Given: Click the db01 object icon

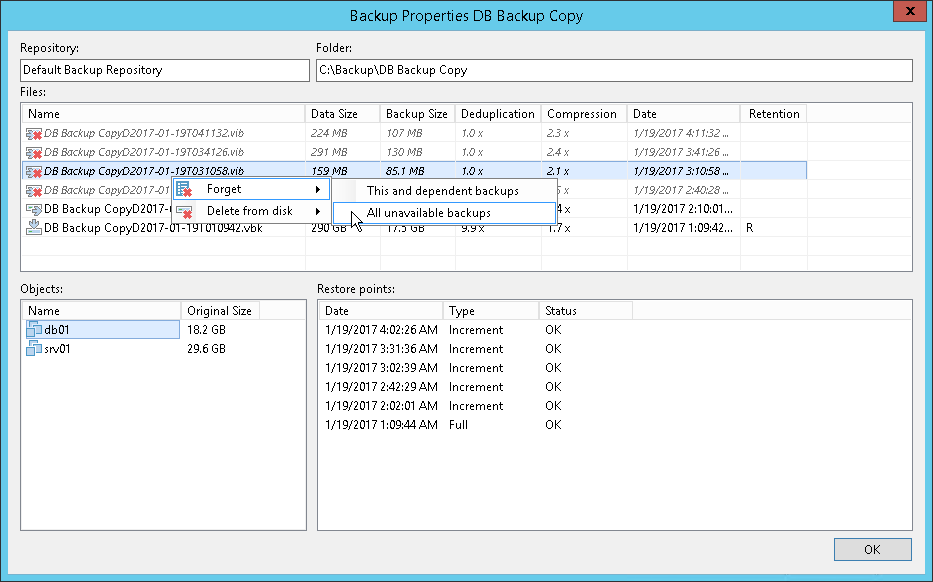Looking at the screenshot, I should coord(35,330).
